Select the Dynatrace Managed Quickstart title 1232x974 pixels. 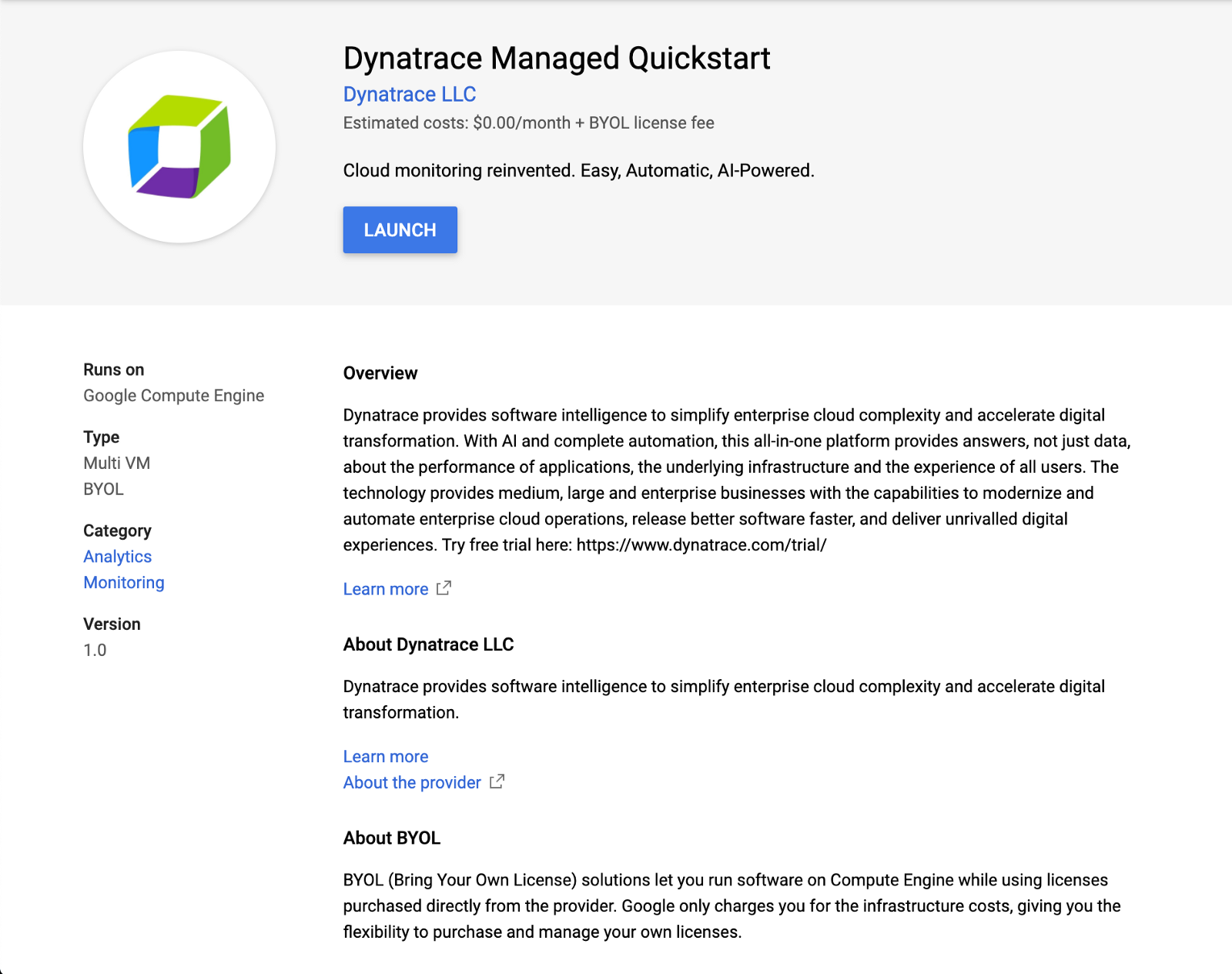pyautogui.click(x=557, y=59)
